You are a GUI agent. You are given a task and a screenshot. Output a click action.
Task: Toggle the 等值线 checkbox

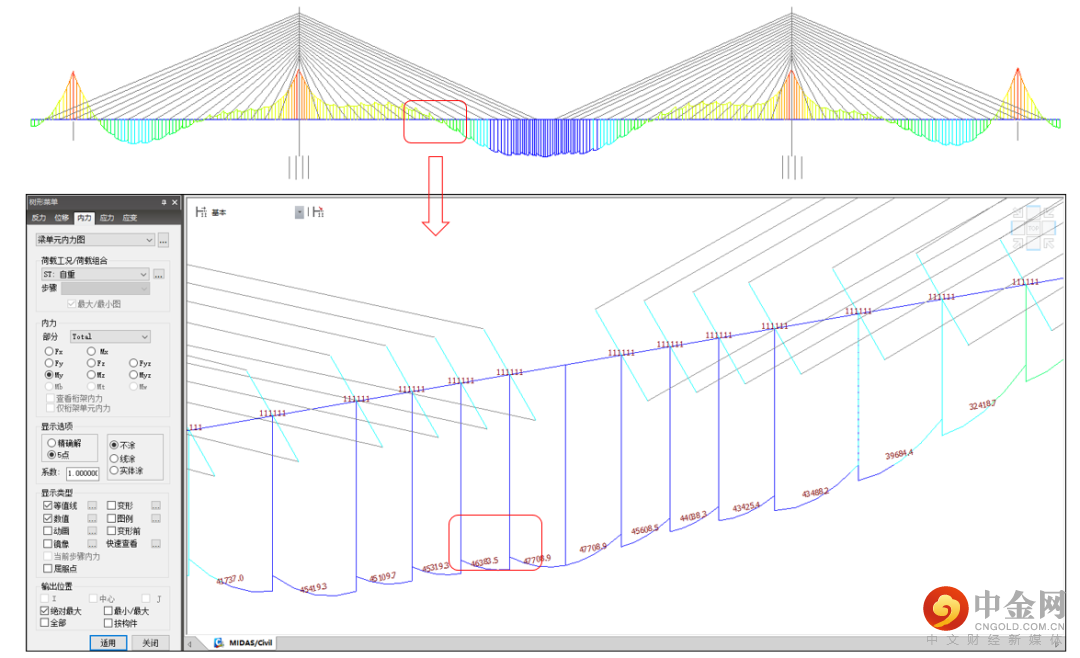tap(48, 506)
